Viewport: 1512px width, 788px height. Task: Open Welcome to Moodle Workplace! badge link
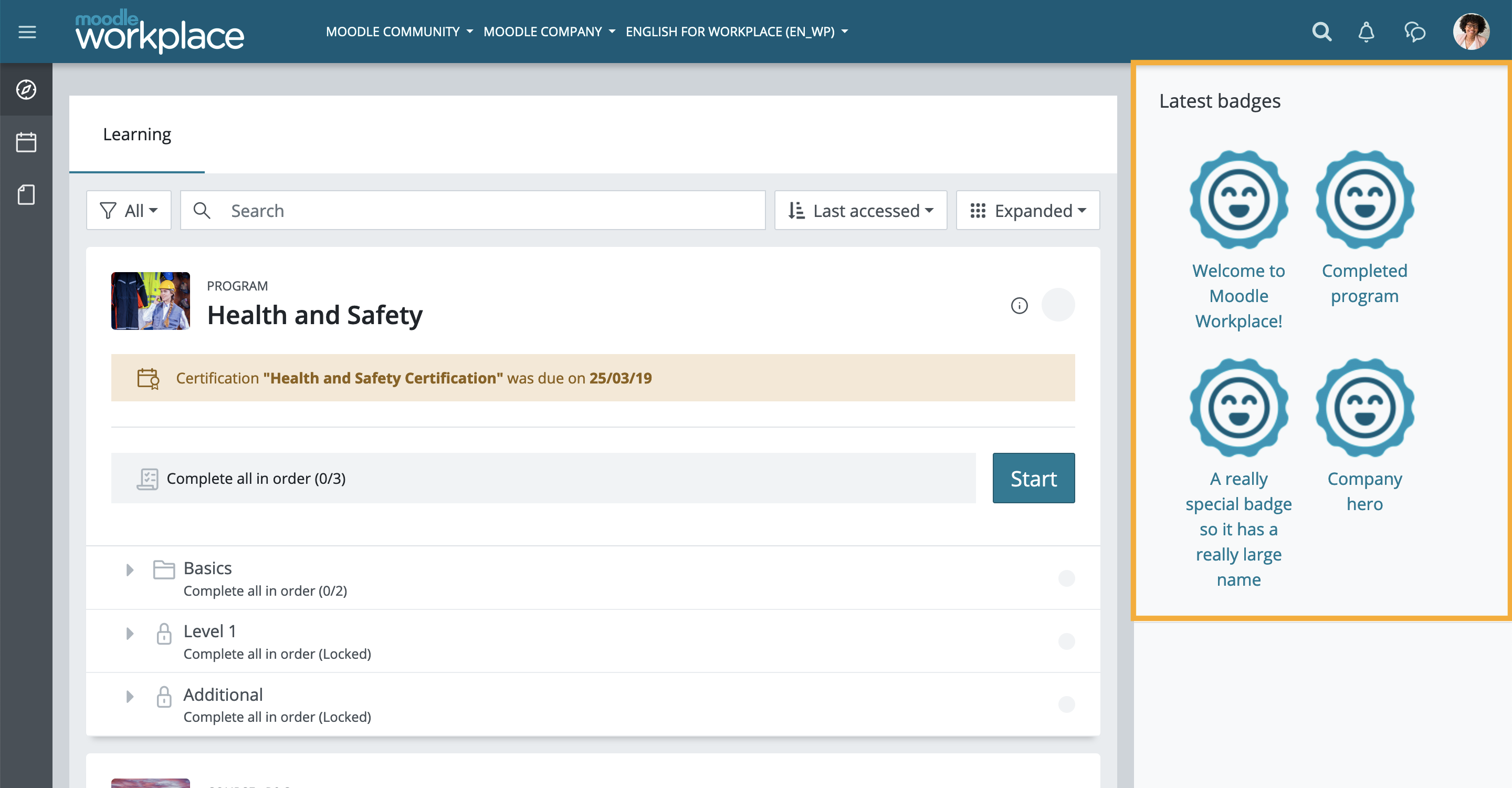(x=1238, y=296)
